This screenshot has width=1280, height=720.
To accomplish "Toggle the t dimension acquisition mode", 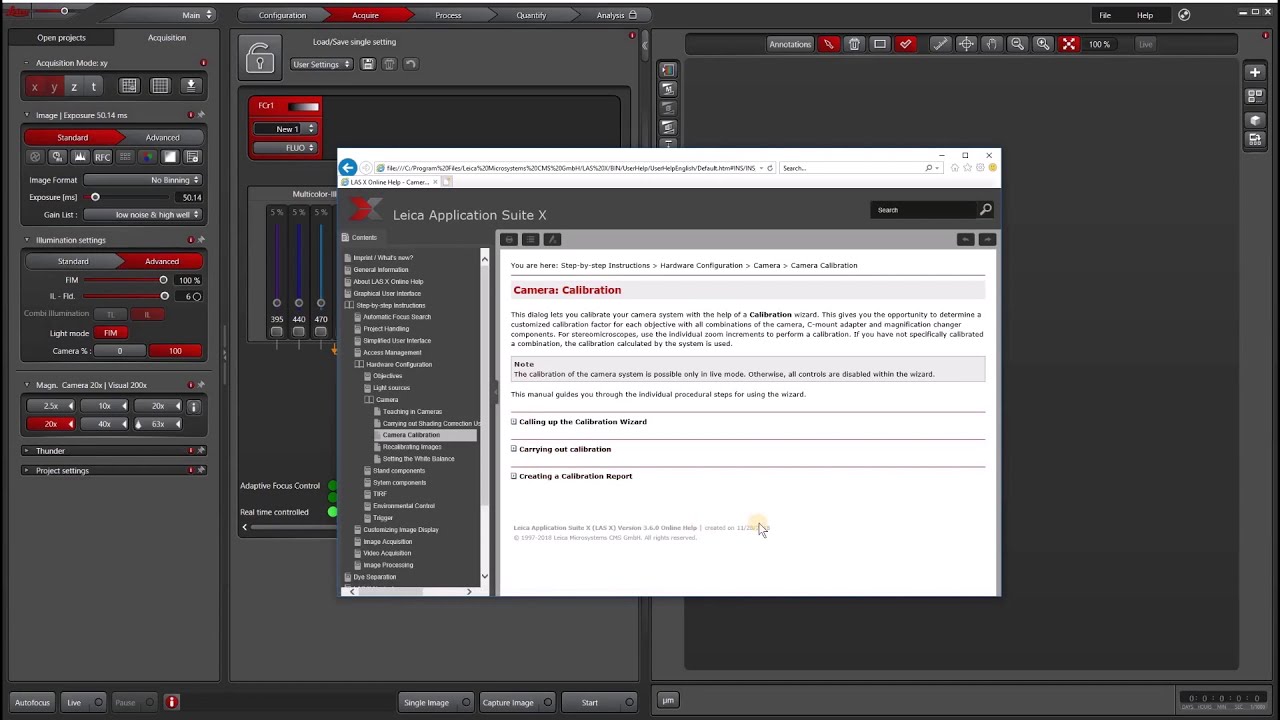I will tap(94, 87).
